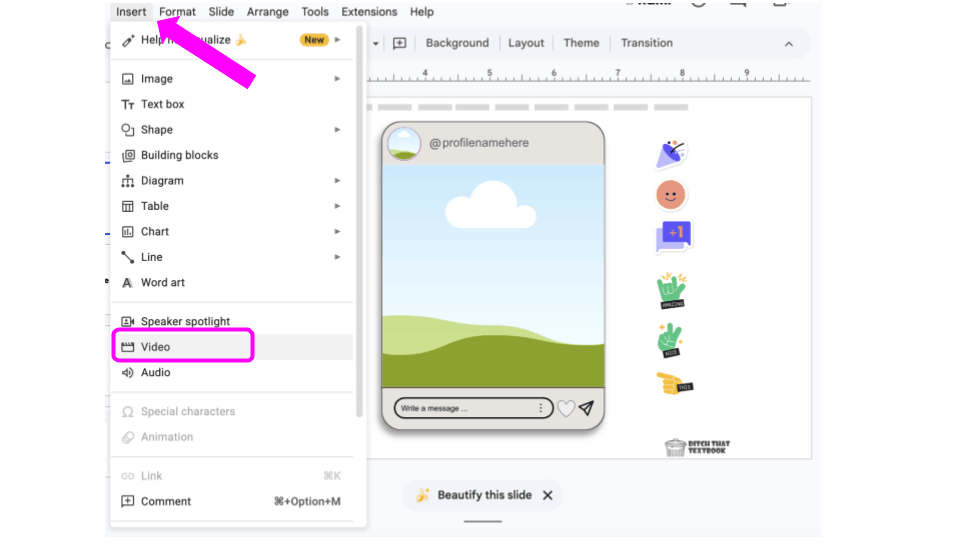Click the heart icon on the post
The height and width of the screenshot is (540, 960).
pos(566,408)
